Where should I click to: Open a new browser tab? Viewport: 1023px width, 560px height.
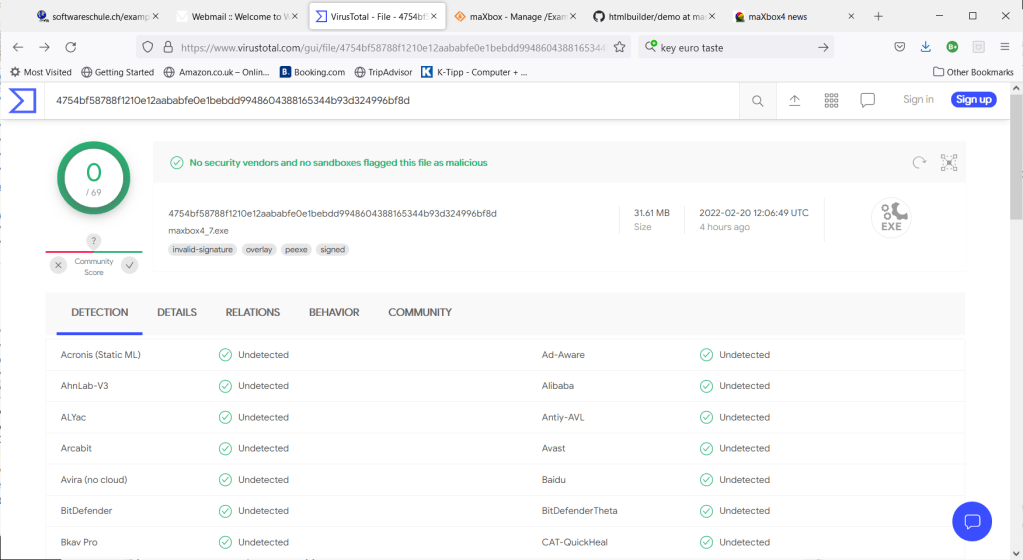[878, 17]
